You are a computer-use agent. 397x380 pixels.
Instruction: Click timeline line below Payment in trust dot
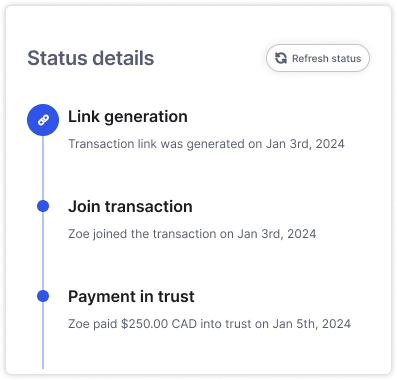[x=43, y=335]
